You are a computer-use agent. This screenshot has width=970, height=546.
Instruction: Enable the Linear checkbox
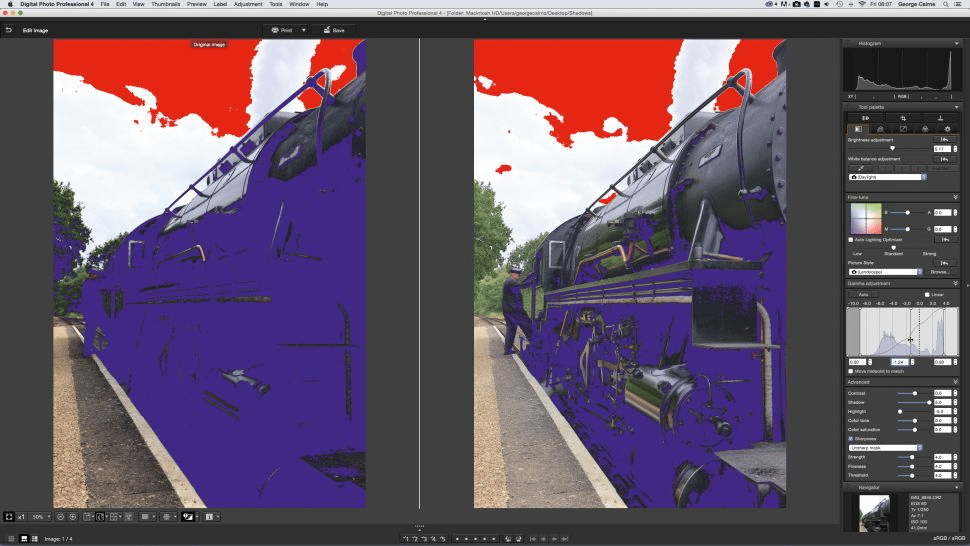927,294
